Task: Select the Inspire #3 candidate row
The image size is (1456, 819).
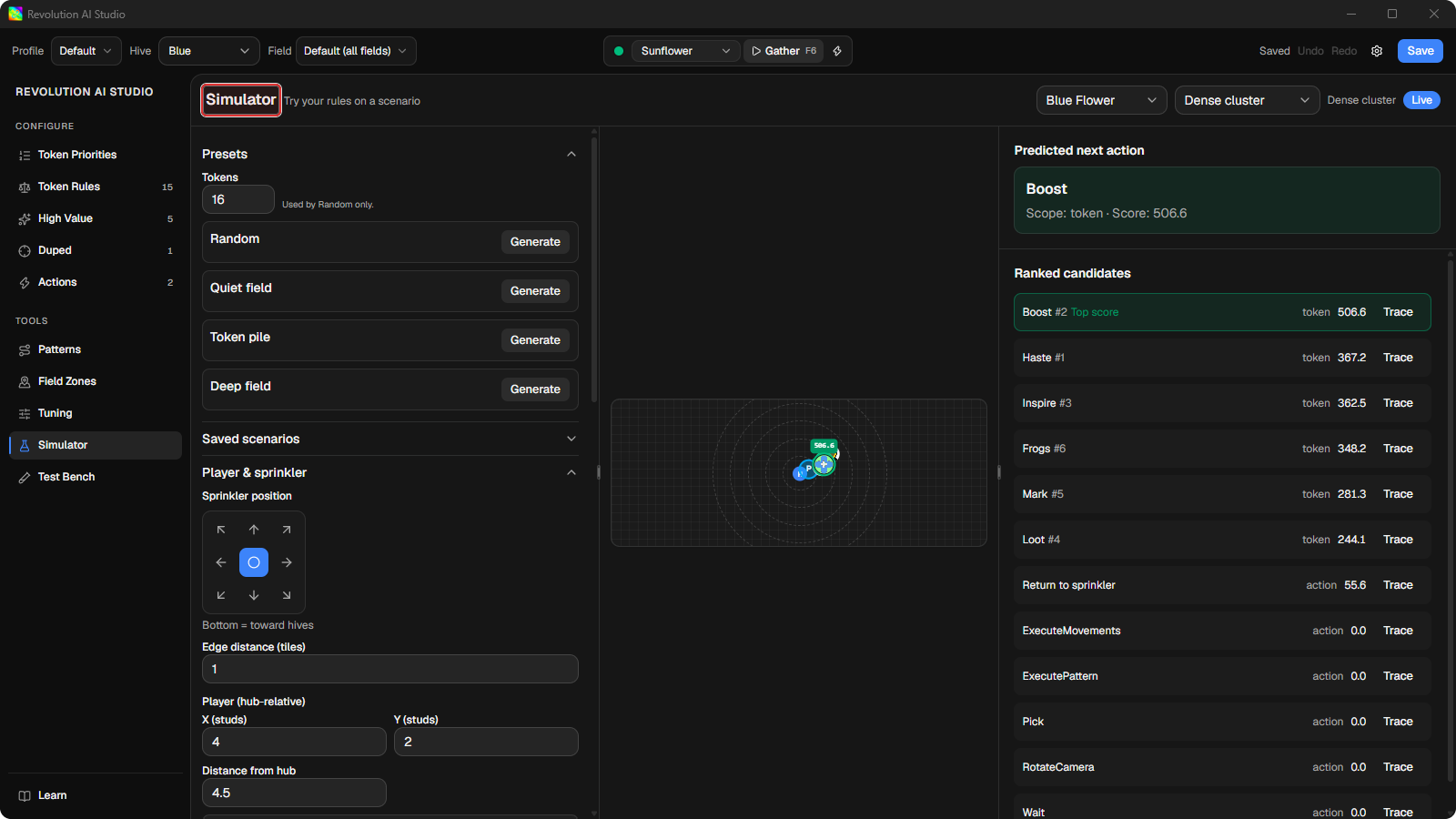Action: 1222,403
